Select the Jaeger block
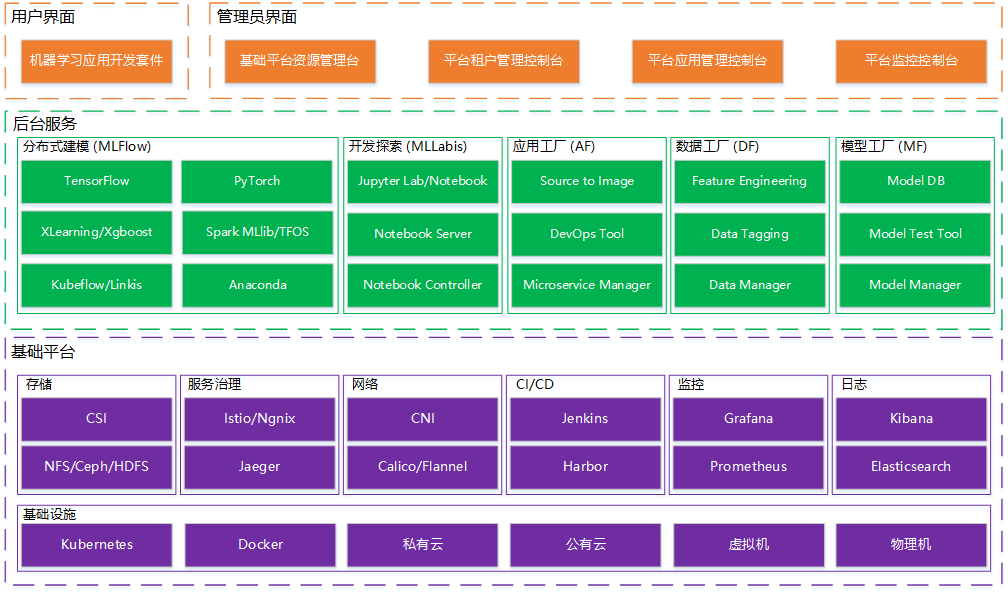The height and width of the screenshot is (593, 1008). coord(260,467)
